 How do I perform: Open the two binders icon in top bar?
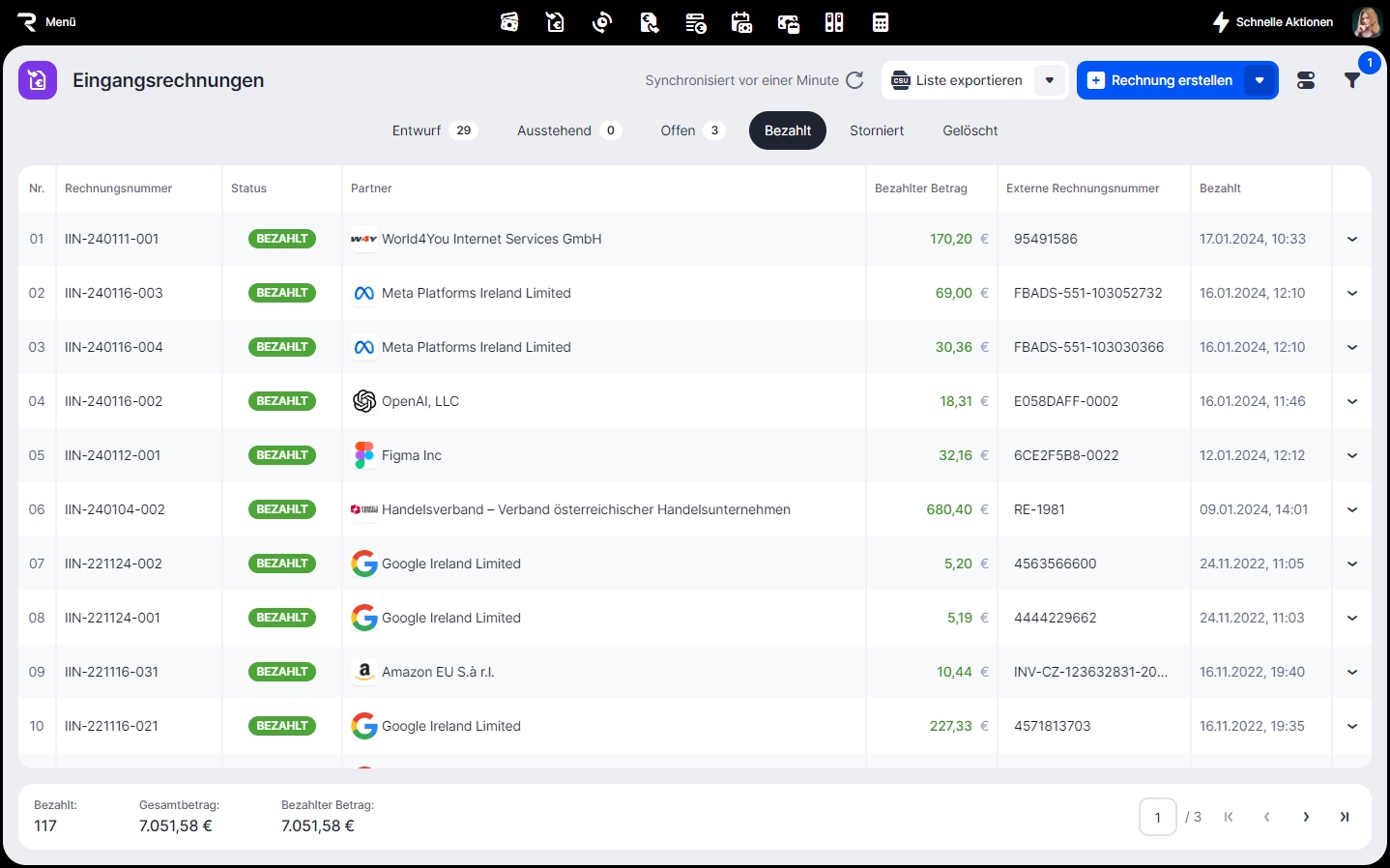point(834,22)
